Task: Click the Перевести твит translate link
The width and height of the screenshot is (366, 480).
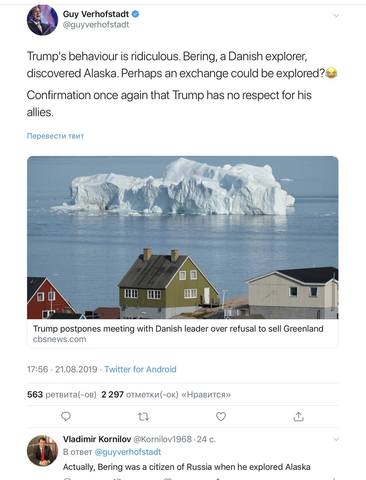Action: 55,136
